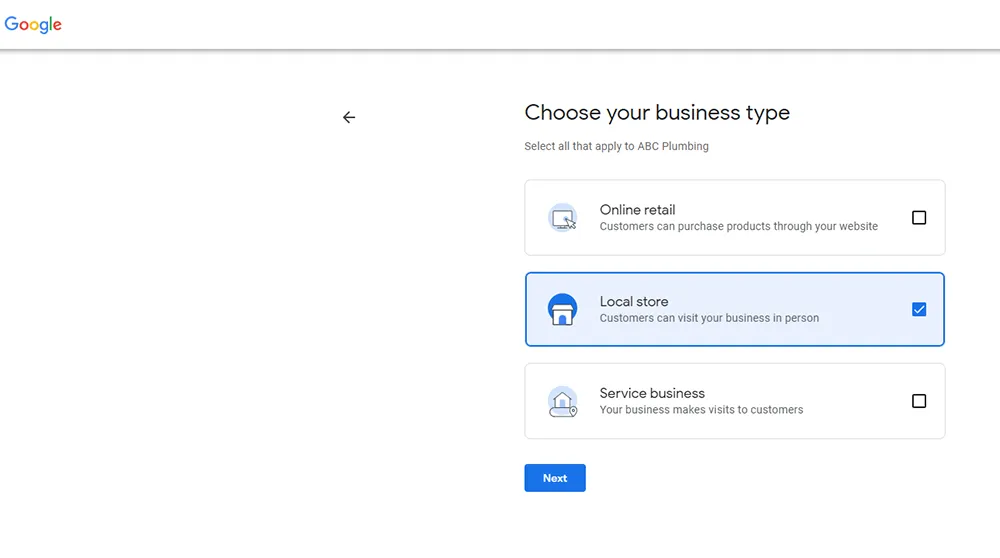1000x558 pixels.
Task: Select the Service business title text
Action: coord(652,393)
